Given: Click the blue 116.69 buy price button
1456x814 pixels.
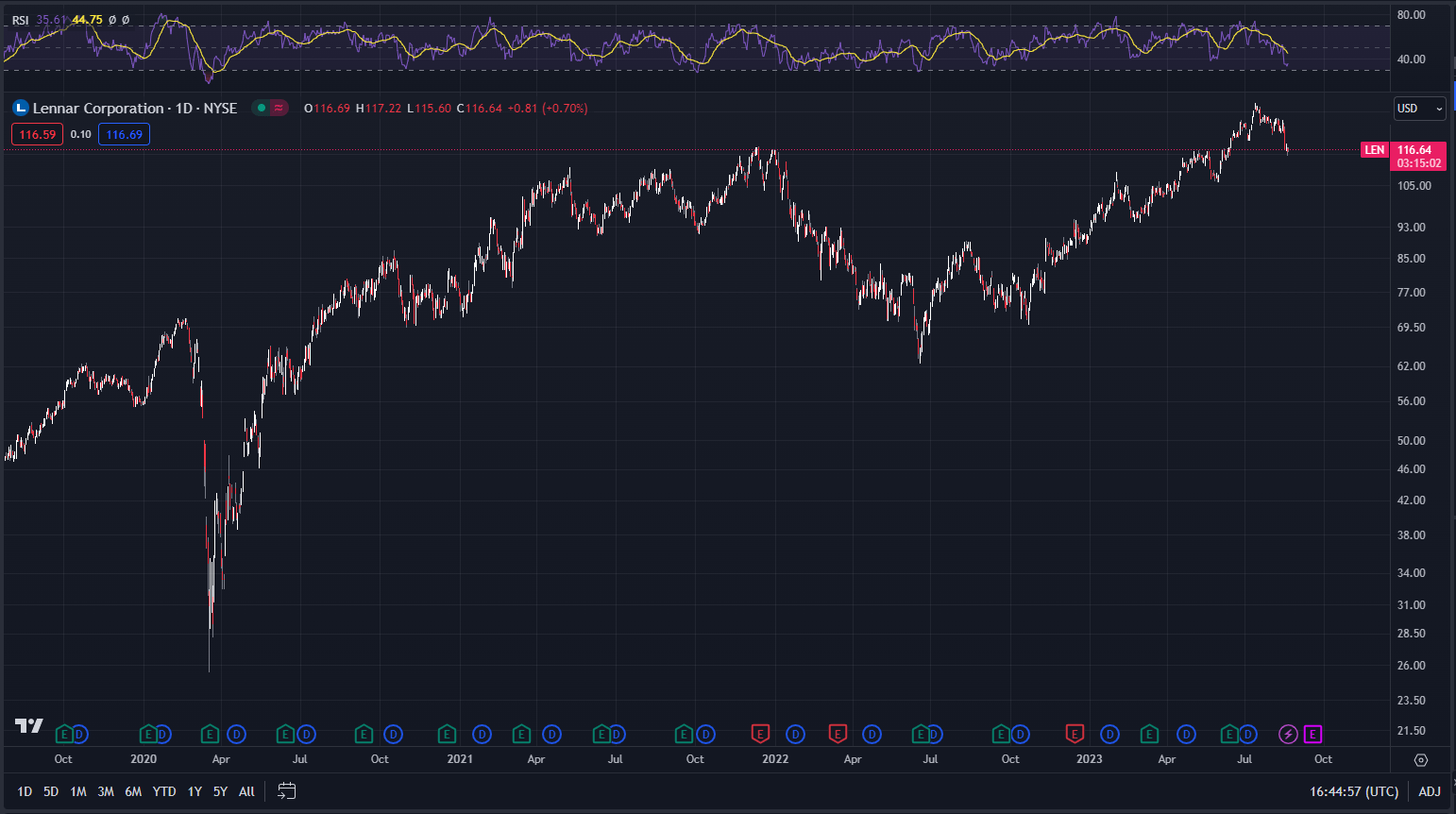Looking at the screenshot, I should pyautogui.click(x=124, y=134).
